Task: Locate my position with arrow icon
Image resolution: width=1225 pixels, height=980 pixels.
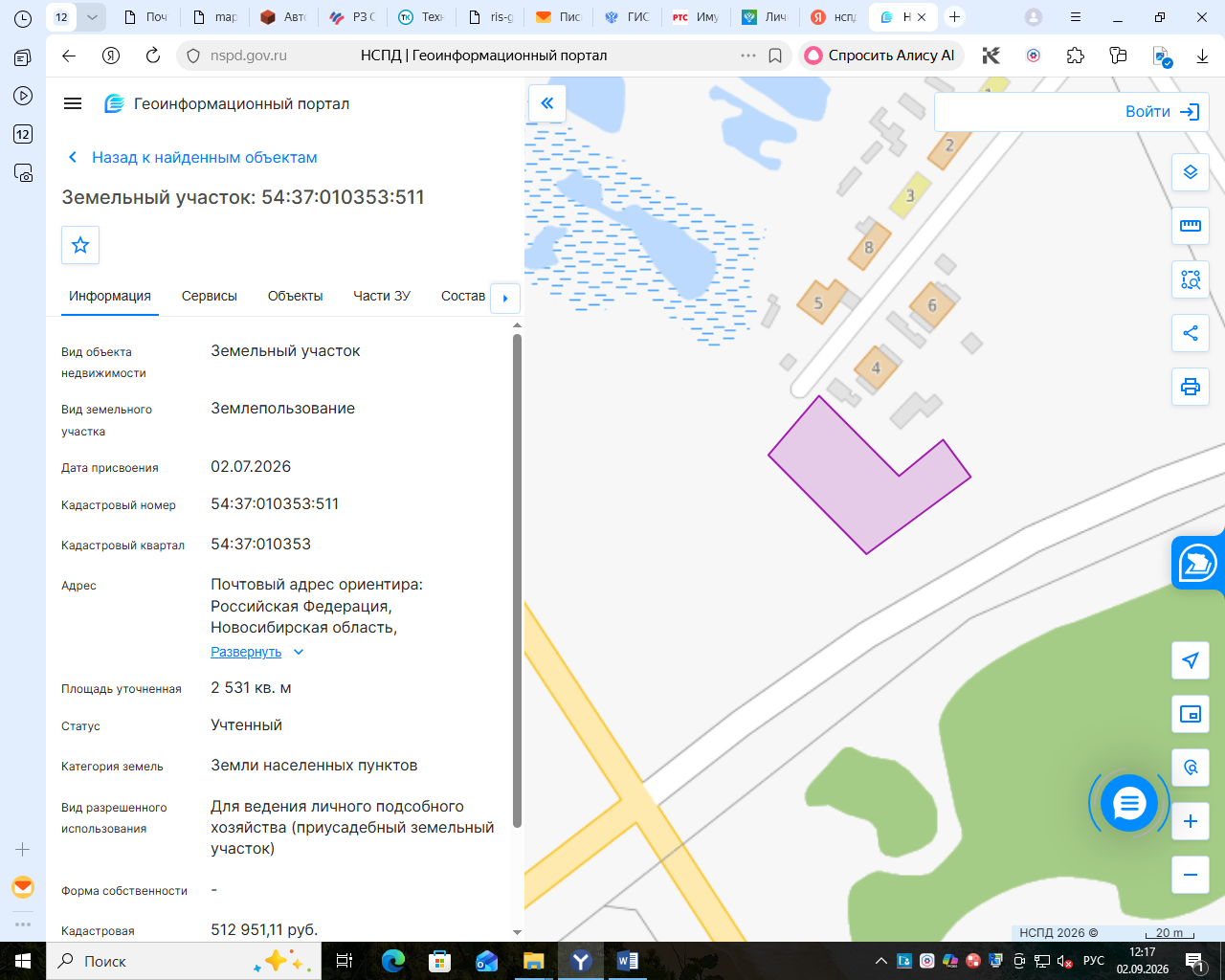Action: pyautogui.click(x=1191, y=660)
